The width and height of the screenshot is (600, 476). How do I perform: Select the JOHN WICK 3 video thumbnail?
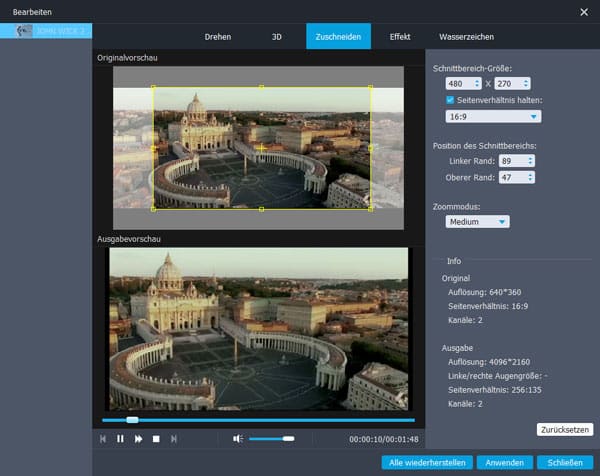[46, 31]
